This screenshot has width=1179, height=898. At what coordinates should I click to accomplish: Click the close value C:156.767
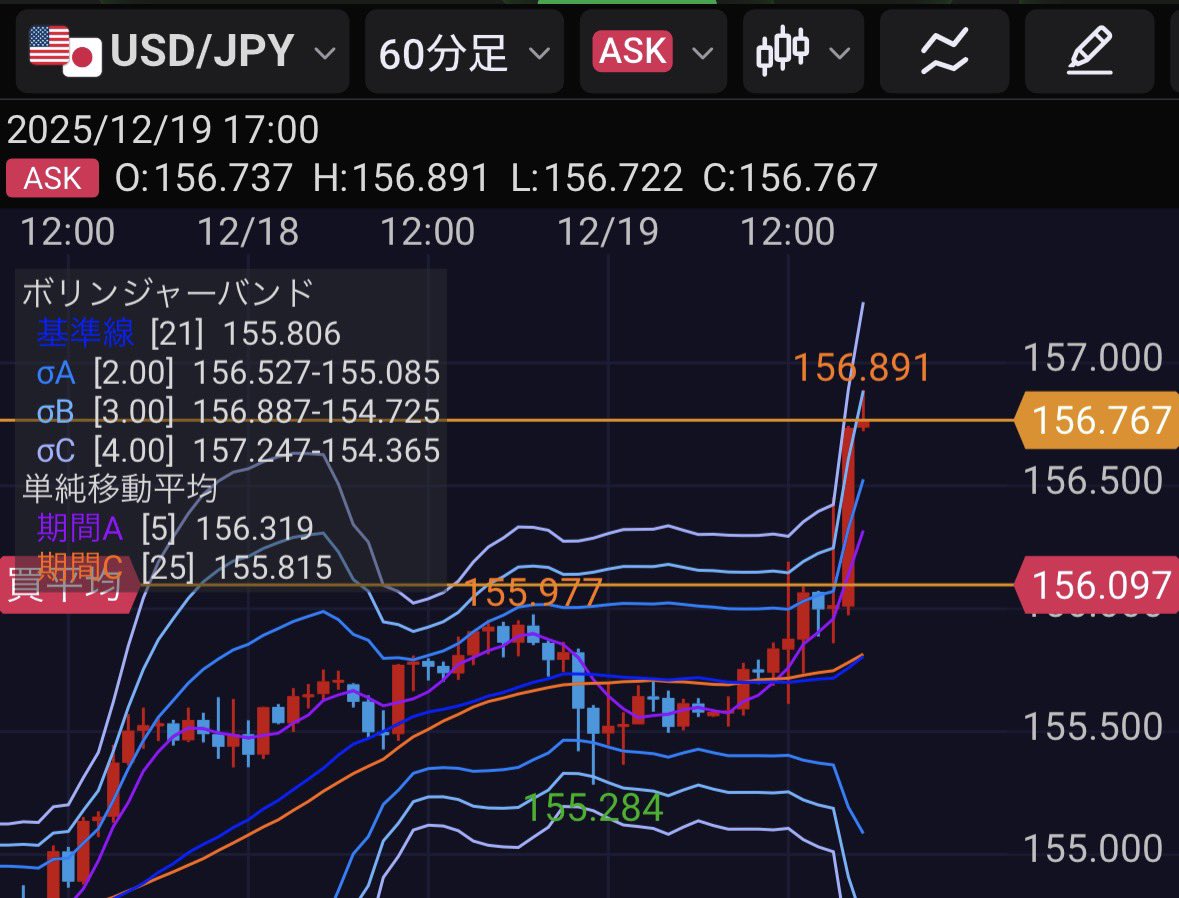tap(790, 178)
